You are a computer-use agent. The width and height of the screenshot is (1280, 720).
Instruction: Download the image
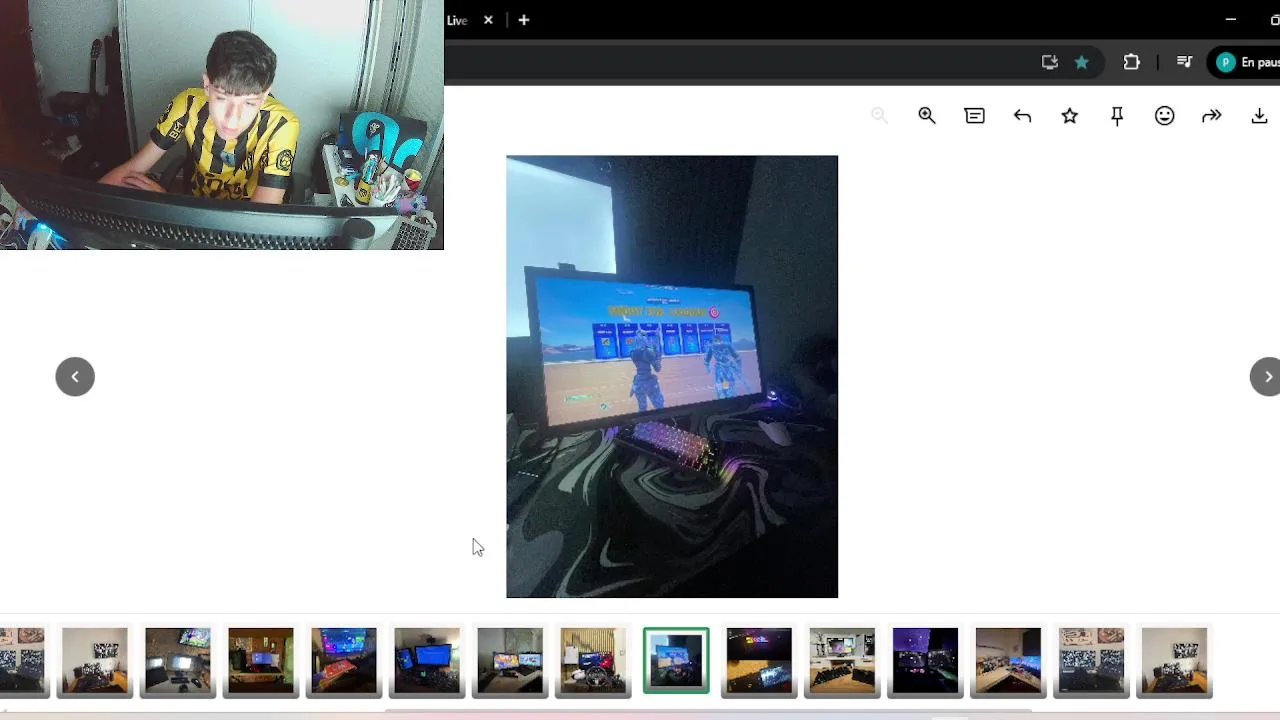[x=1259, y=116]
